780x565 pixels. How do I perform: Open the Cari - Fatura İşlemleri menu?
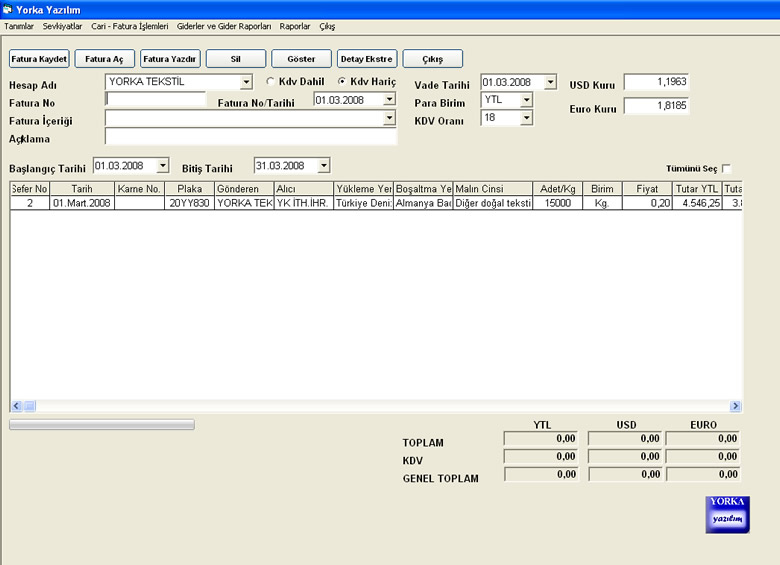(x=130, y=26)
